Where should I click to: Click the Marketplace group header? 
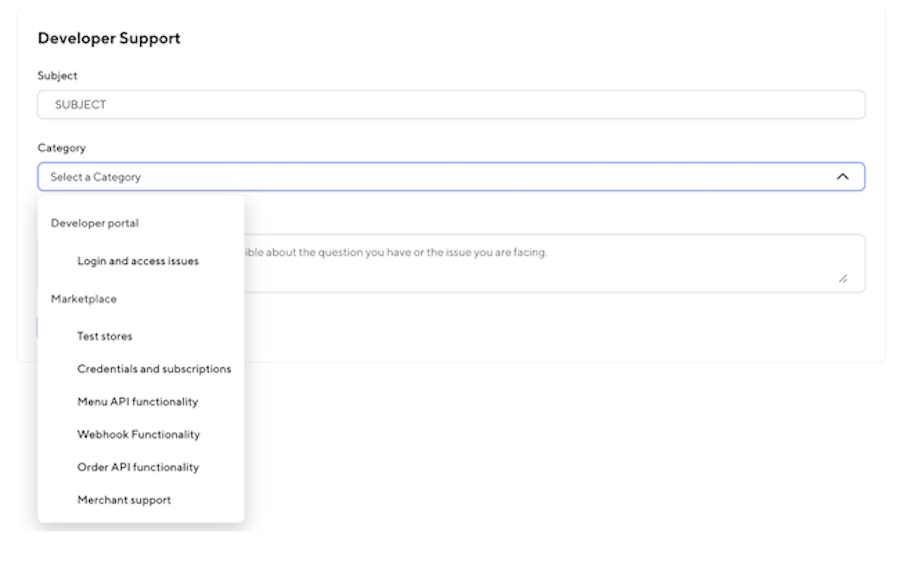(84, 299)
